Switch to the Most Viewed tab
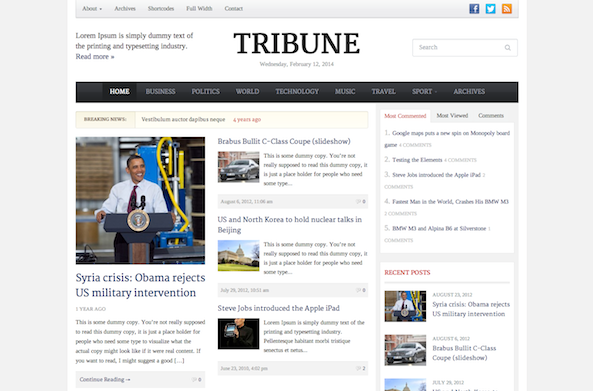 (x=452, y=116)
